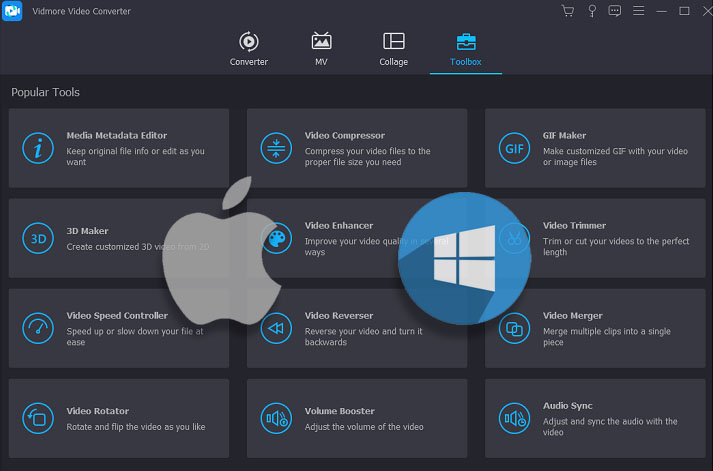Select the 3D Maker icon
This screenshot has width=713, height=471.
[x=38, y=238]
